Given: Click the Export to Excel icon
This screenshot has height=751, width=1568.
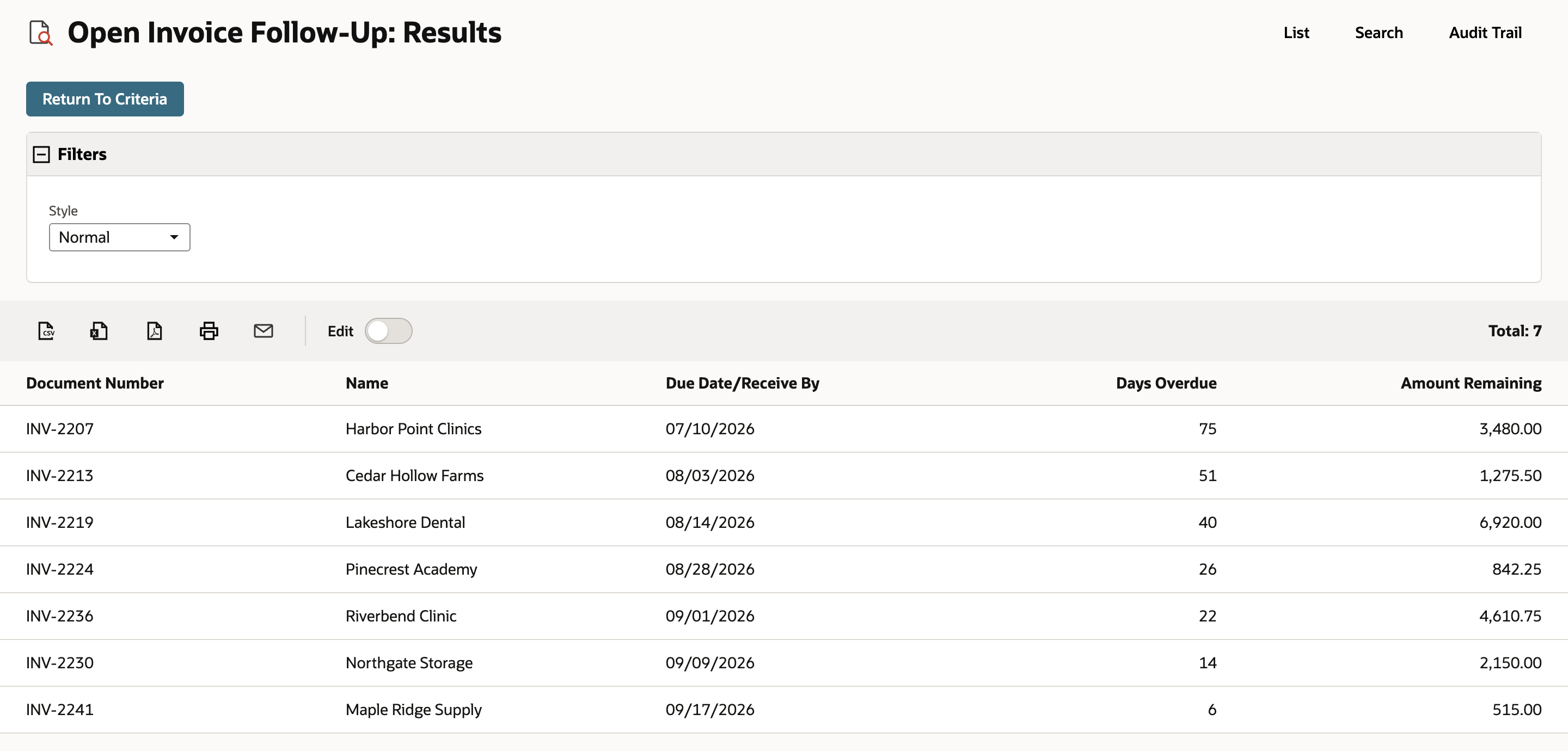Looking at the screenshot, I should click(99, 330).
